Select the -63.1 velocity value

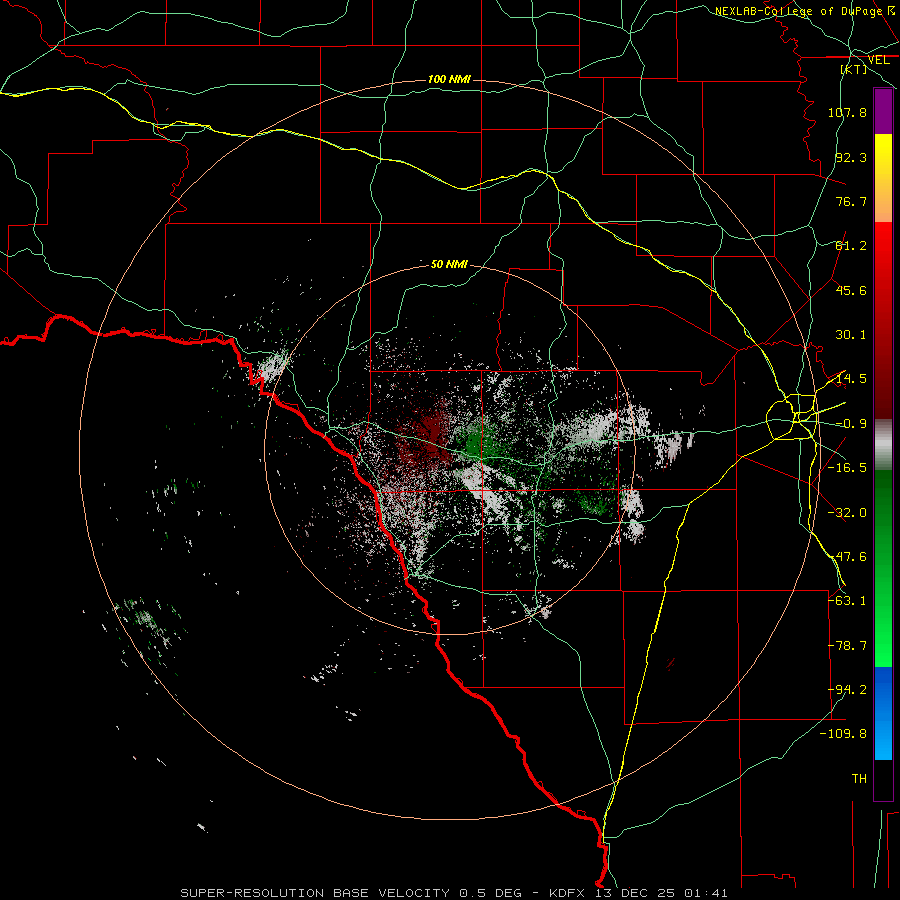847,601
